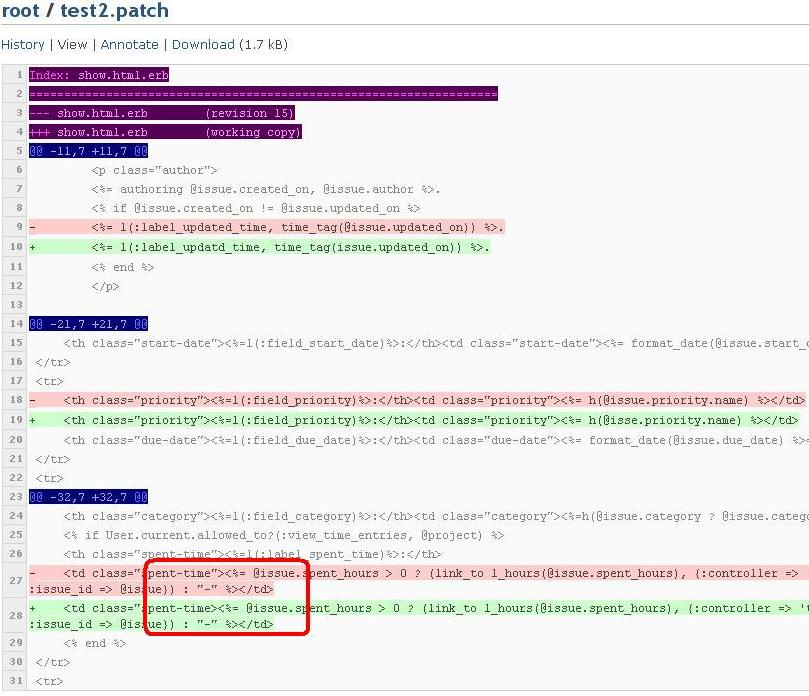Click the added spent-time td line 28

[419, 616]
